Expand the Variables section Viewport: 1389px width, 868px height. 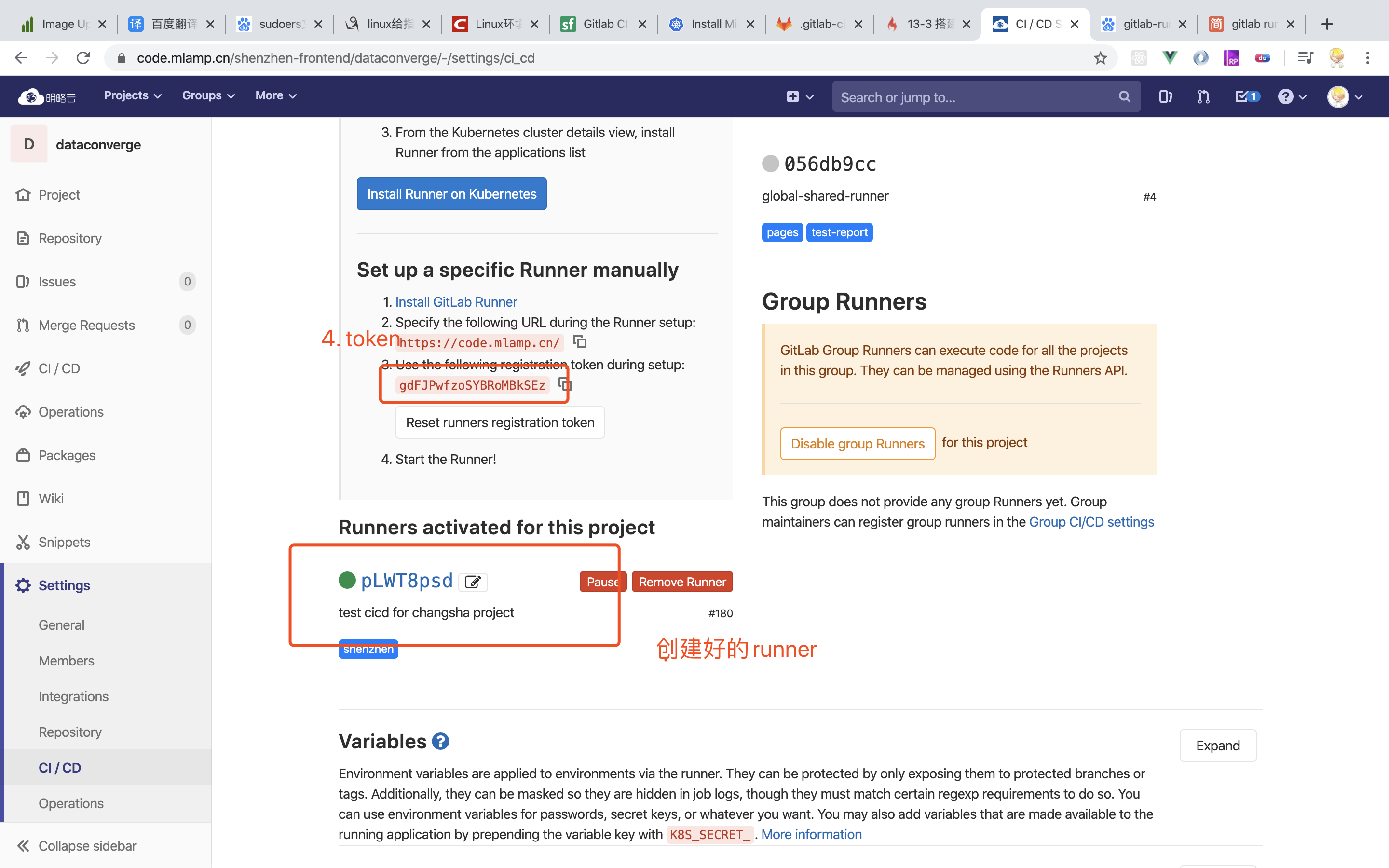(1217, 745)
